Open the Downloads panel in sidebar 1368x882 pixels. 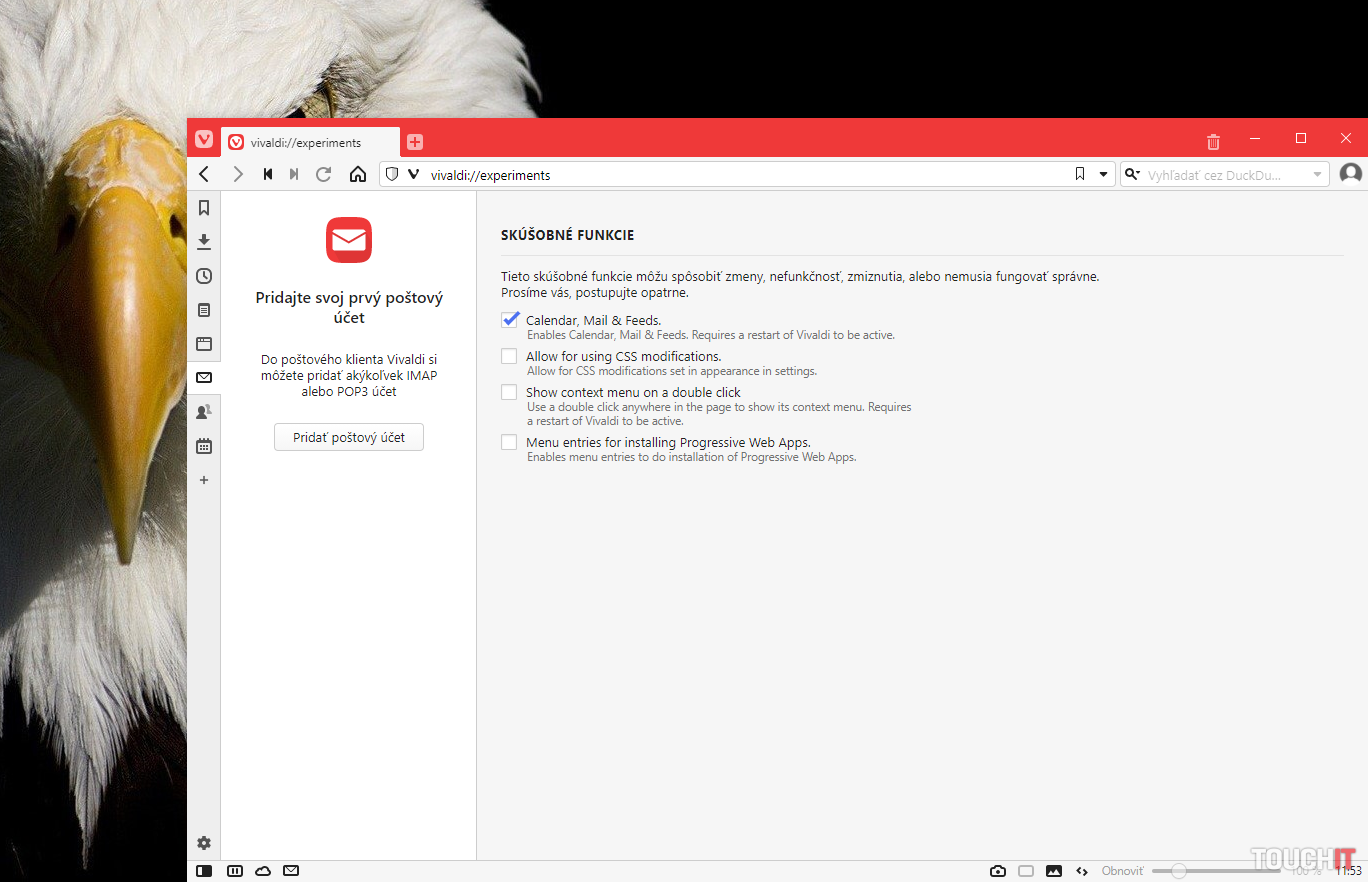[204, 242]
